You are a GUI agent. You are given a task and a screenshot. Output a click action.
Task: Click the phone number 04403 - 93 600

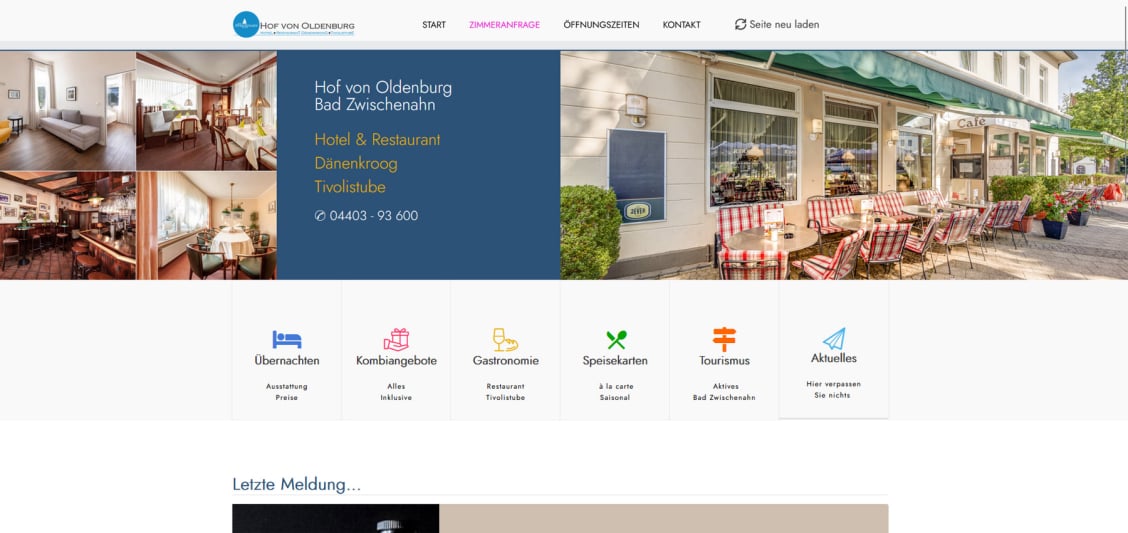[373, 216]
